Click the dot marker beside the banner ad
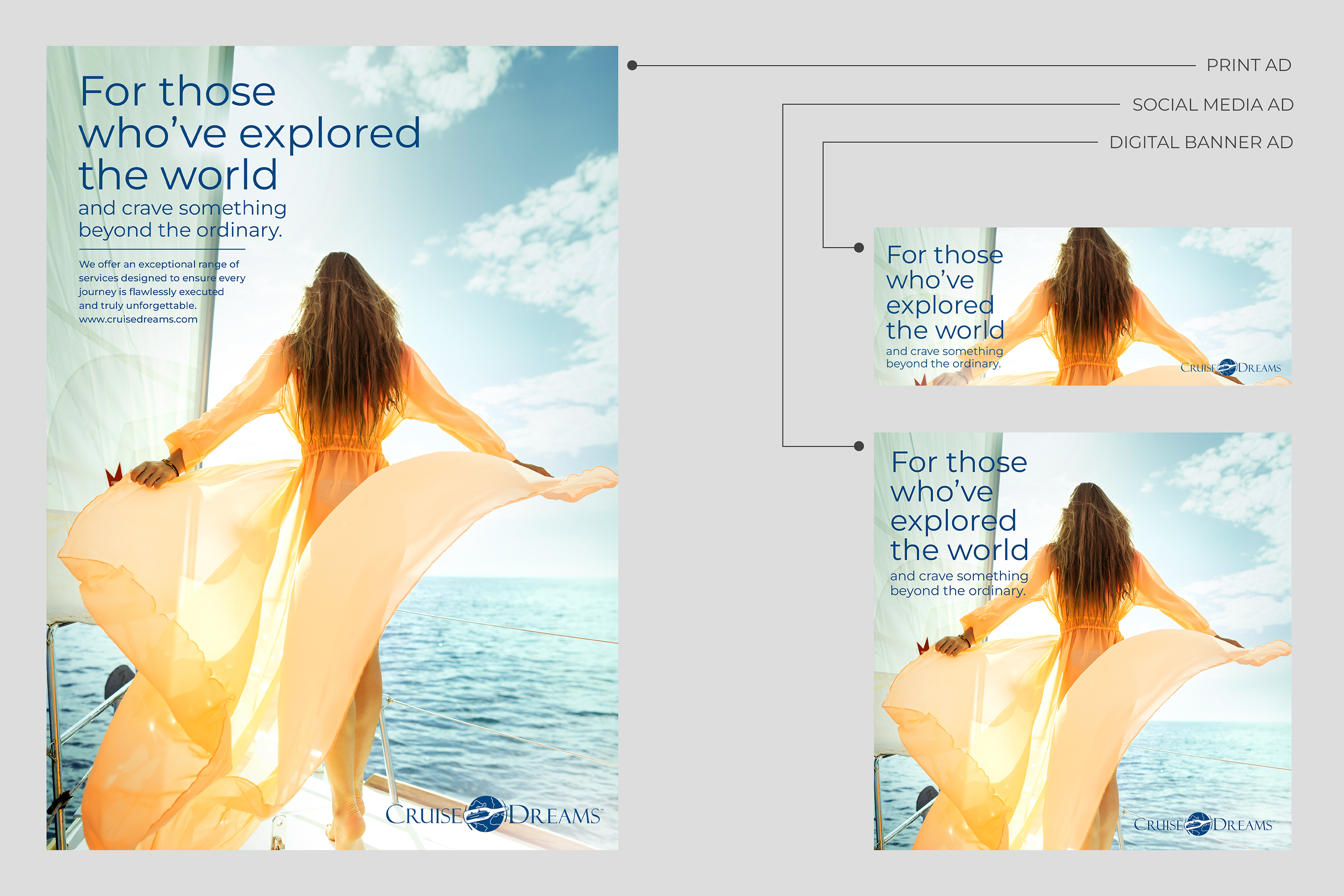 pyautogui.click(x=858, y=247)
